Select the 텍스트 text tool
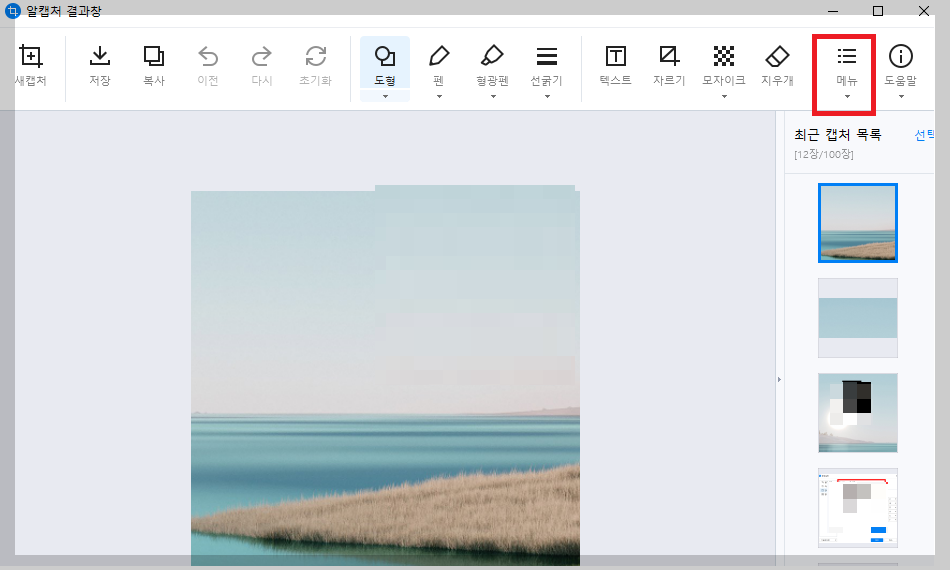This screenshot has height=570, width=950. [616, 64]
